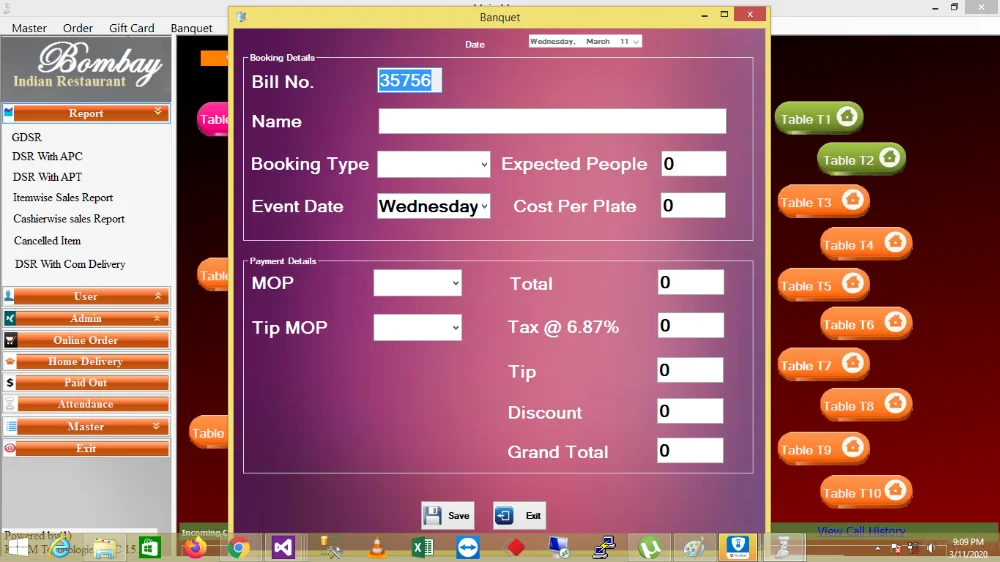
Task: Click the Exit door icon
Action: pyautogui.click(x=505, y=516)
